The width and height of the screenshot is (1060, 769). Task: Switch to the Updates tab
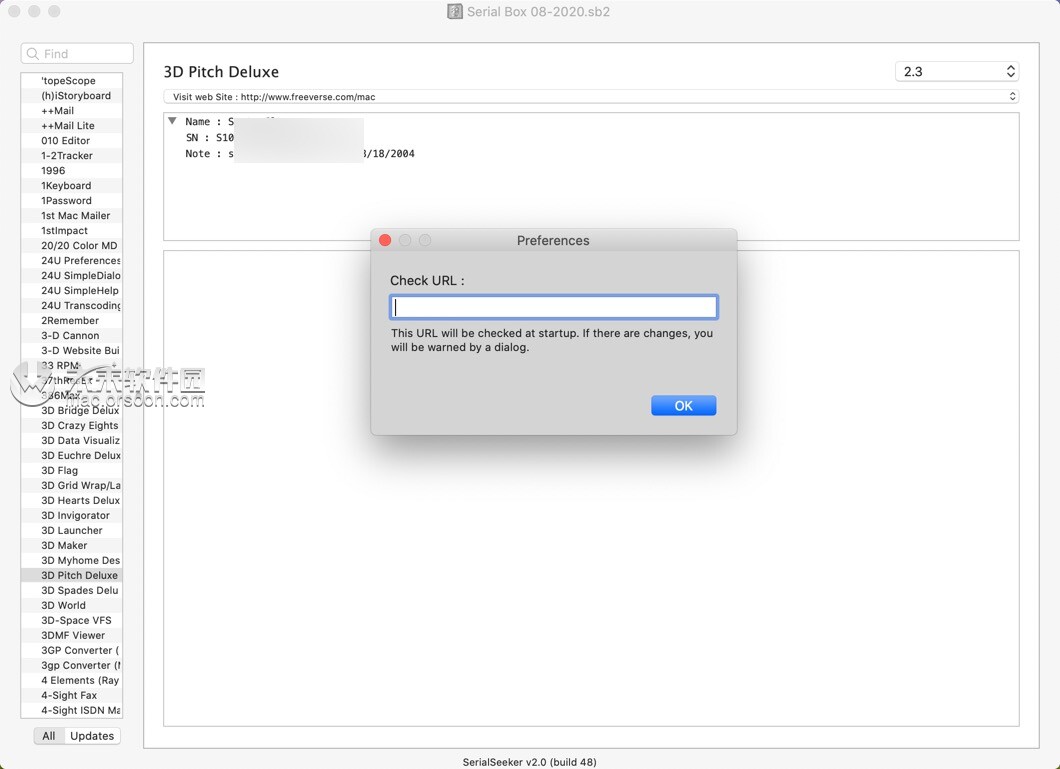coord(92,736)
